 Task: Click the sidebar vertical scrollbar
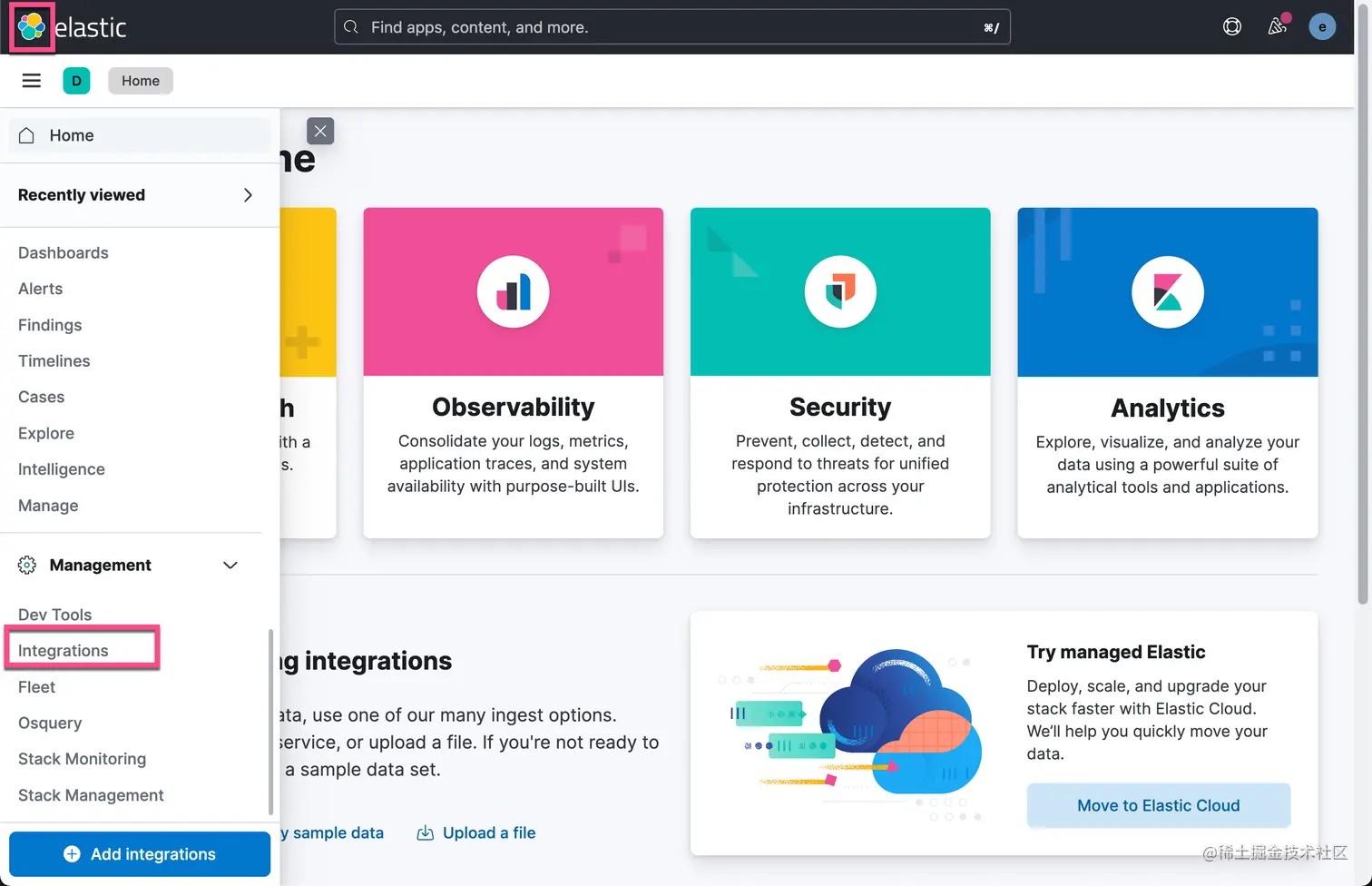click(x=270, y=723)
